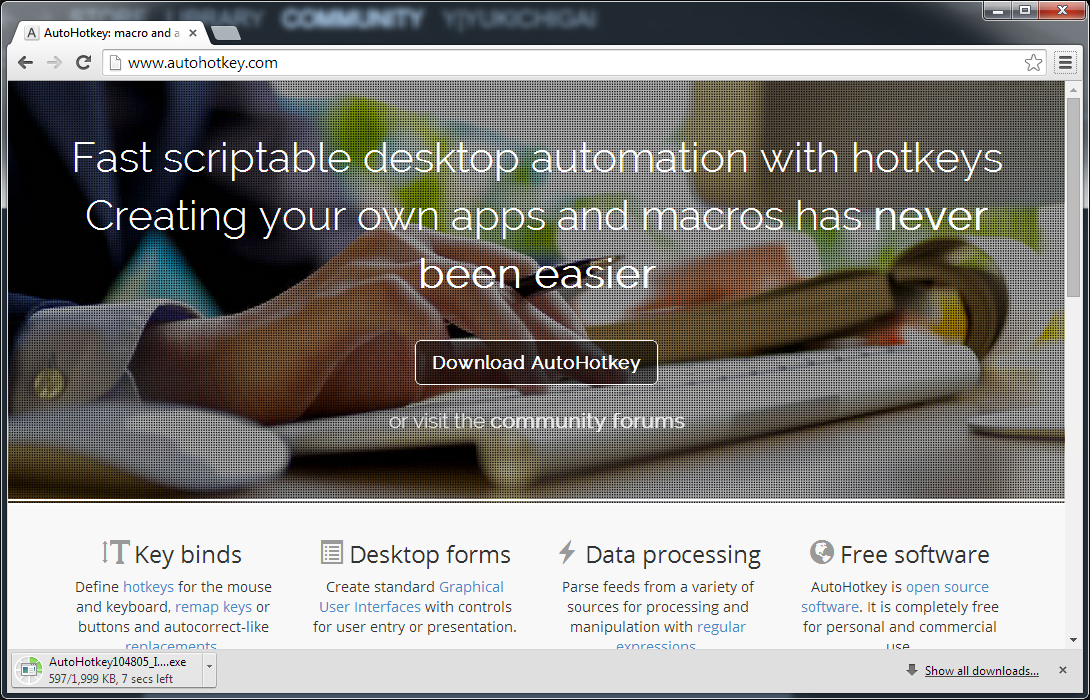The height and width of the screenshot is (700, 1090).
Task: Click '597/1,999 KB, 7 secs left' status
Action: [x=111, y=679]
